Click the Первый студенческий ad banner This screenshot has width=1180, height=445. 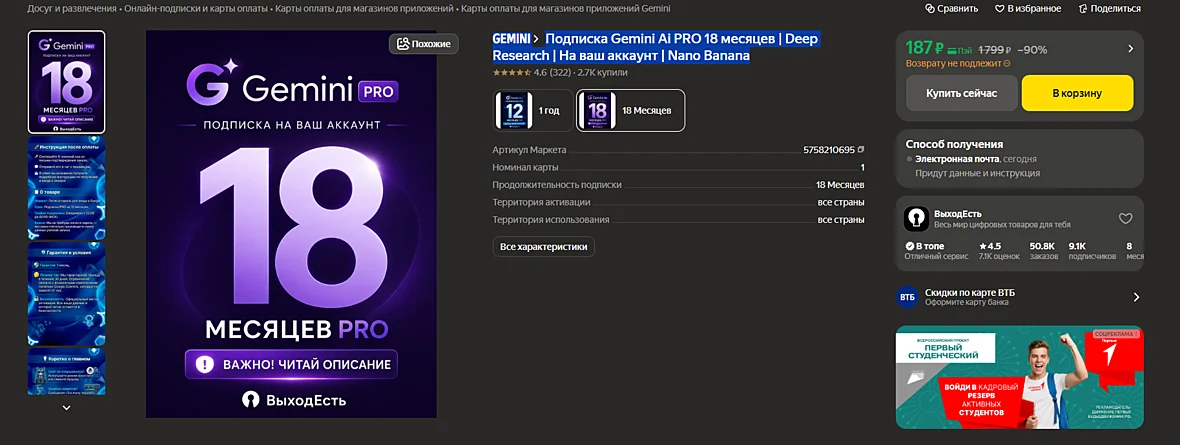tap(1020, 377)
